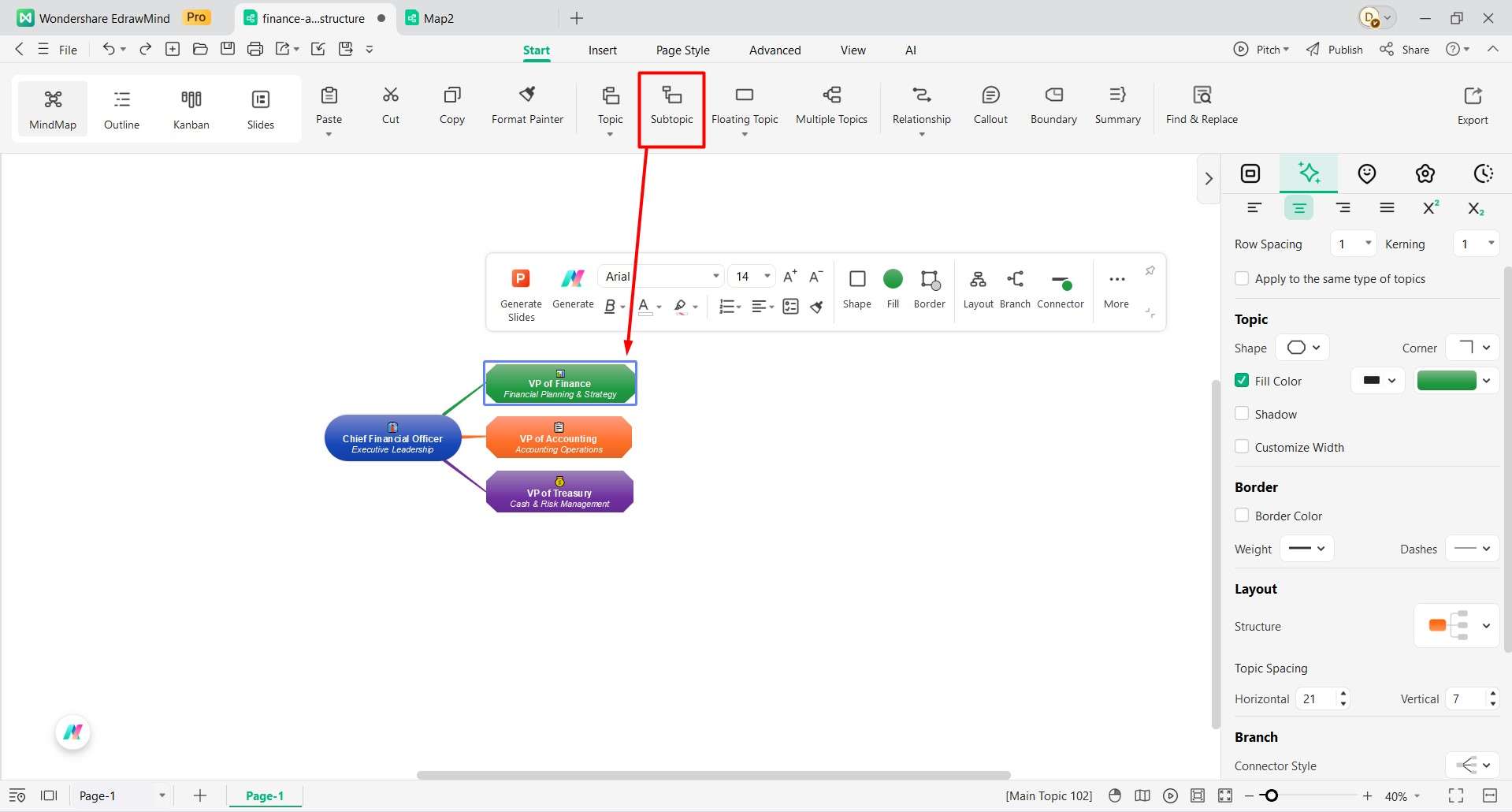
Task: Click the Copy icon
Action: (451, 95)
